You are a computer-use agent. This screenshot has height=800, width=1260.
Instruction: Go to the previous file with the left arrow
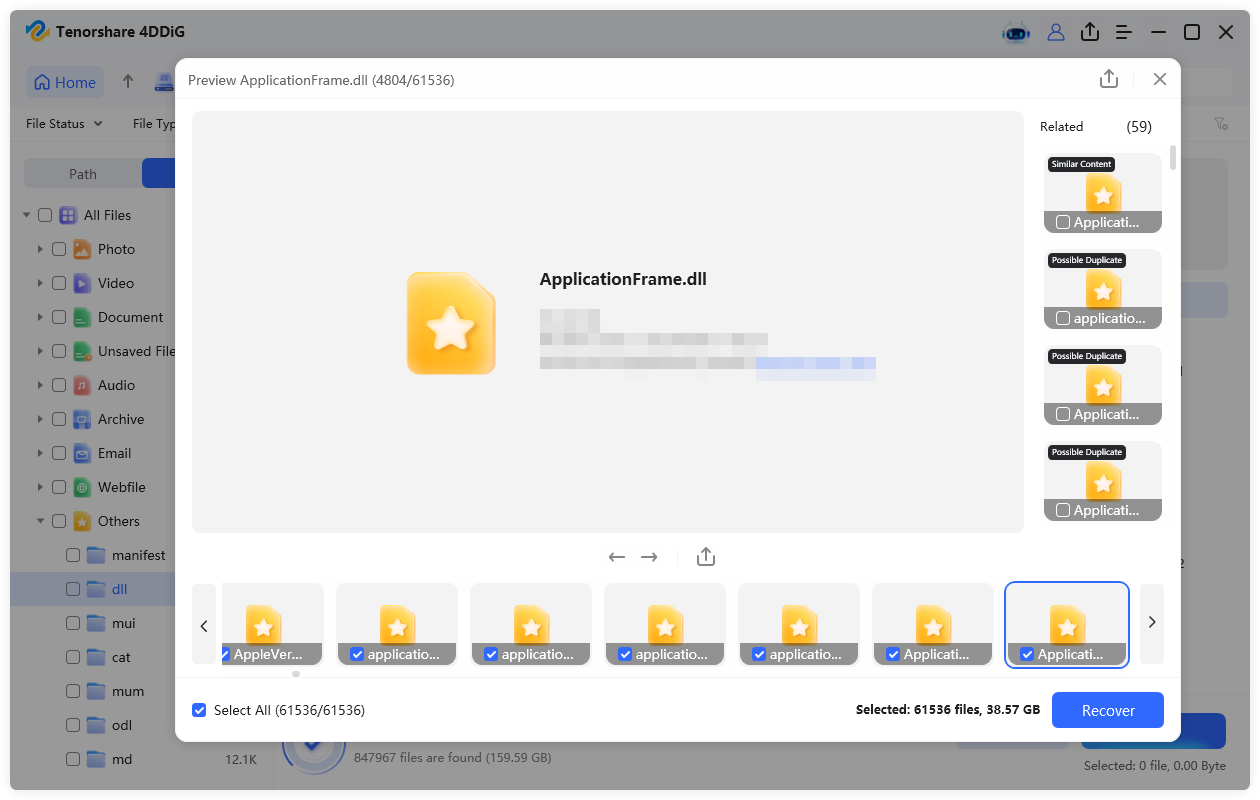(x=617, y=557)
